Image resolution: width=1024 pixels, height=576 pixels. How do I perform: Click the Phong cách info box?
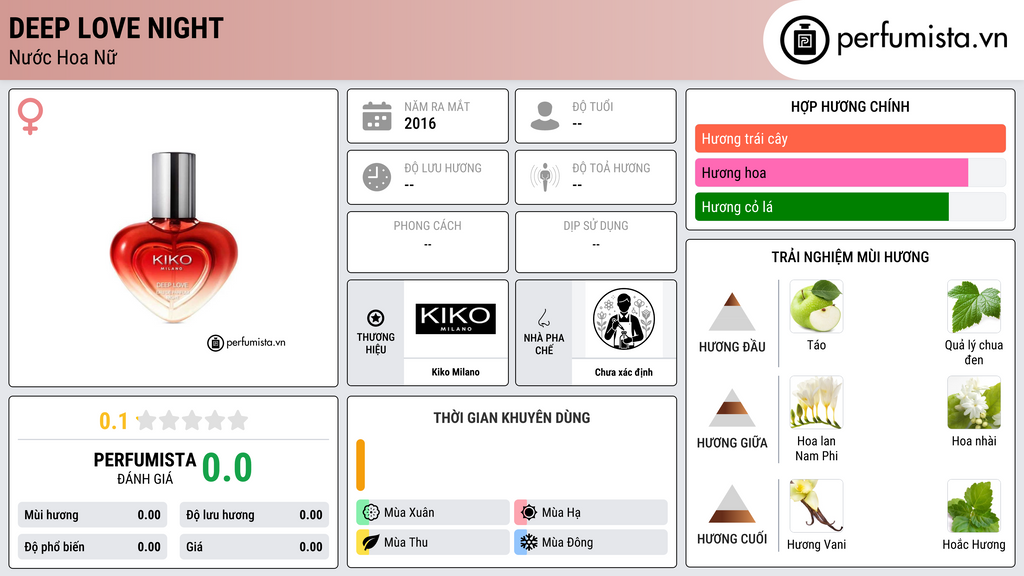[x=428, y=242]
